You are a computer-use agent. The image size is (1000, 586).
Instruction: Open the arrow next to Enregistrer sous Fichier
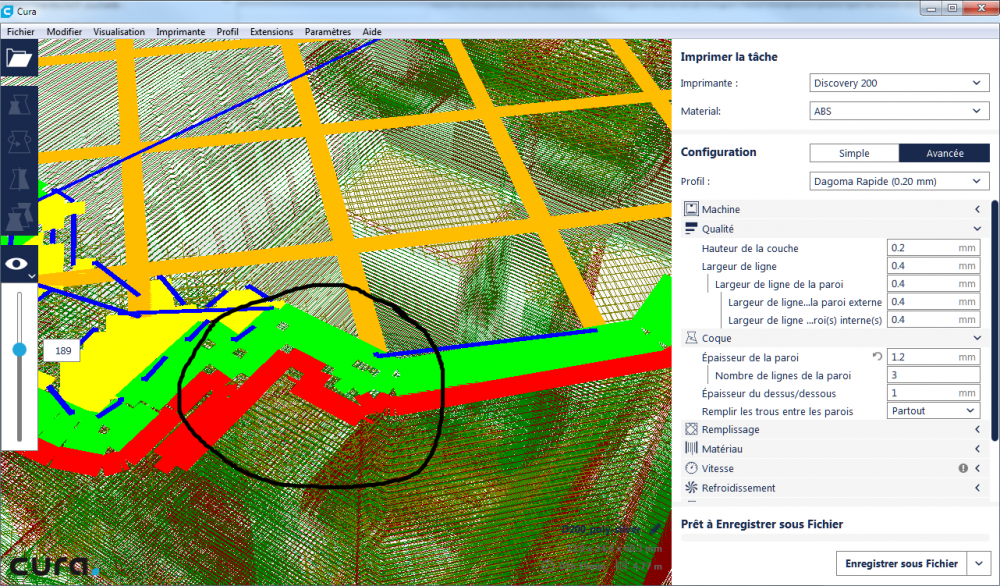[979, 564]
